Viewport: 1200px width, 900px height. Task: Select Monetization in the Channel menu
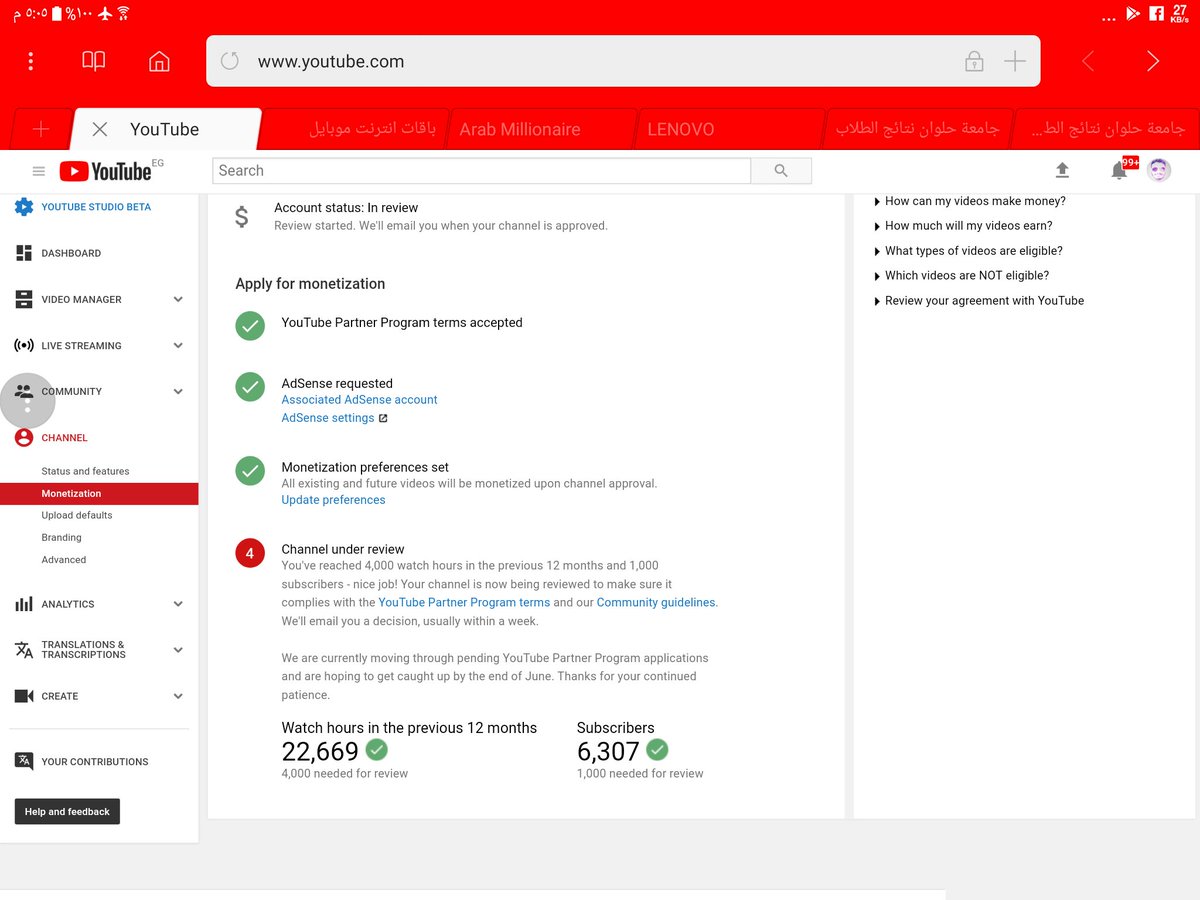[99, 493]
